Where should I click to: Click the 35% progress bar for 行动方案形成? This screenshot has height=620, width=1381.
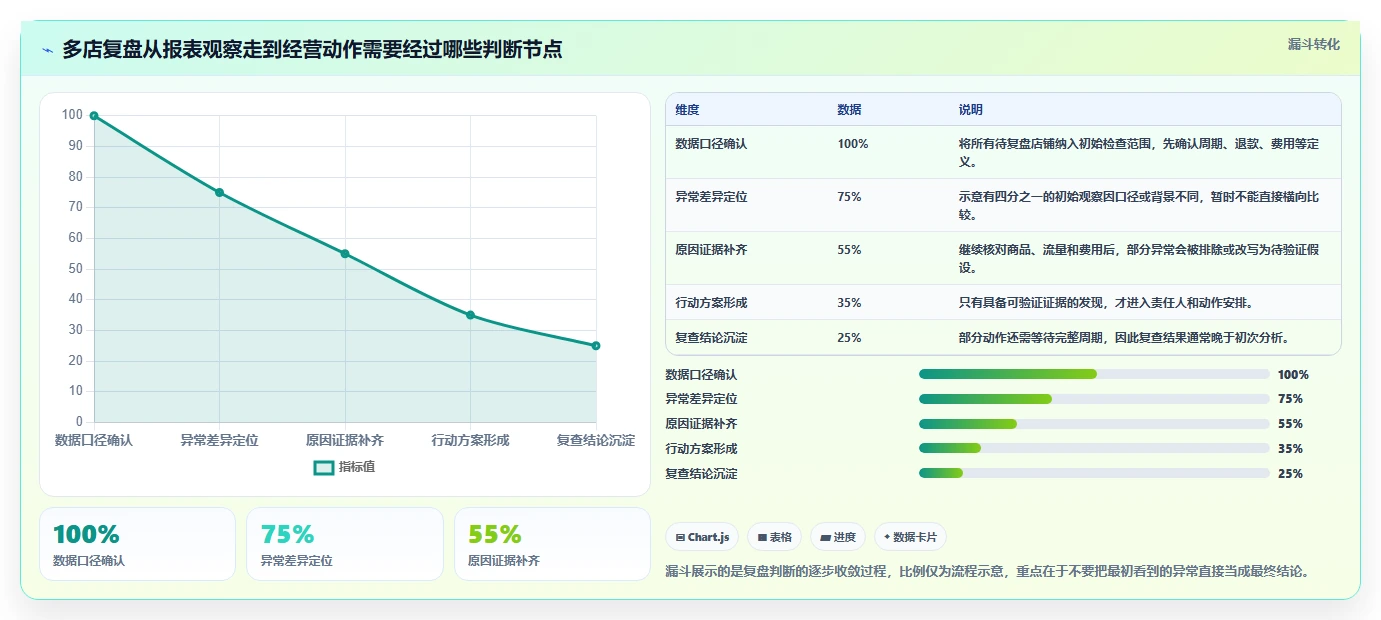tap(1094, 448)
